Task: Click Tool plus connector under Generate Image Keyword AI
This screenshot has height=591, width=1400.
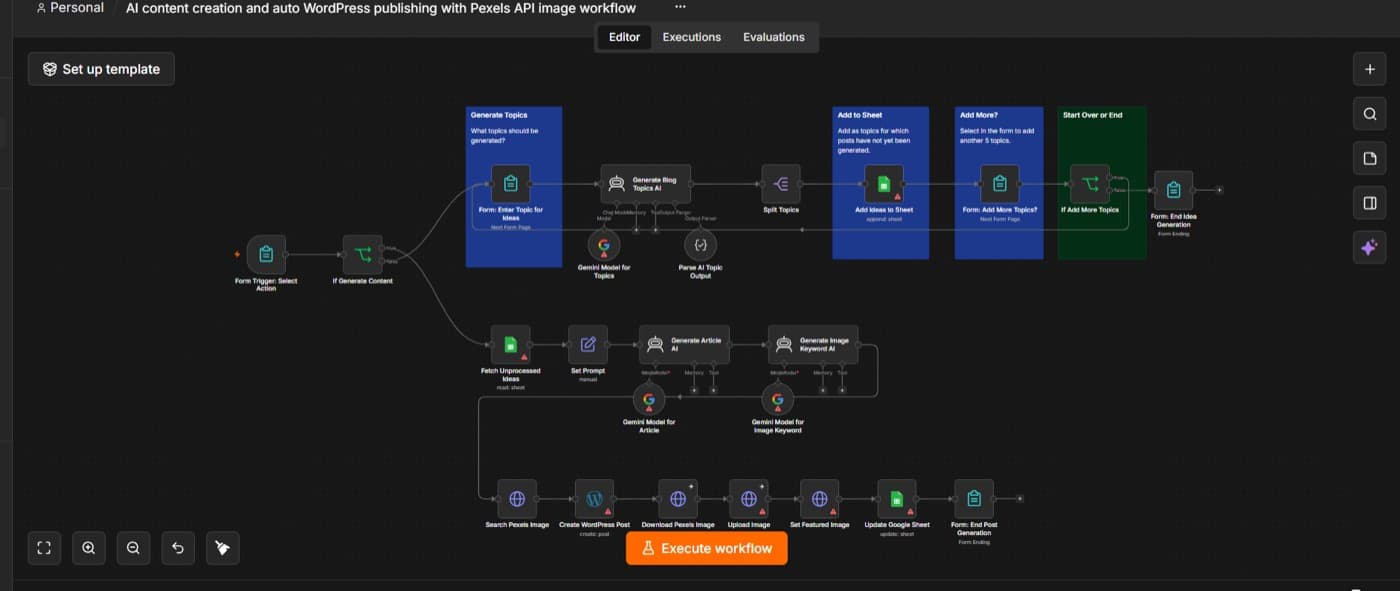Action: point(842,390)
